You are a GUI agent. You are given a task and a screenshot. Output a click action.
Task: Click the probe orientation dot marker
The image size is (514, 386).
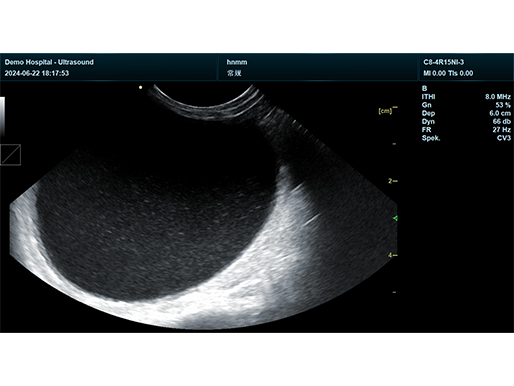click(141, 87)
